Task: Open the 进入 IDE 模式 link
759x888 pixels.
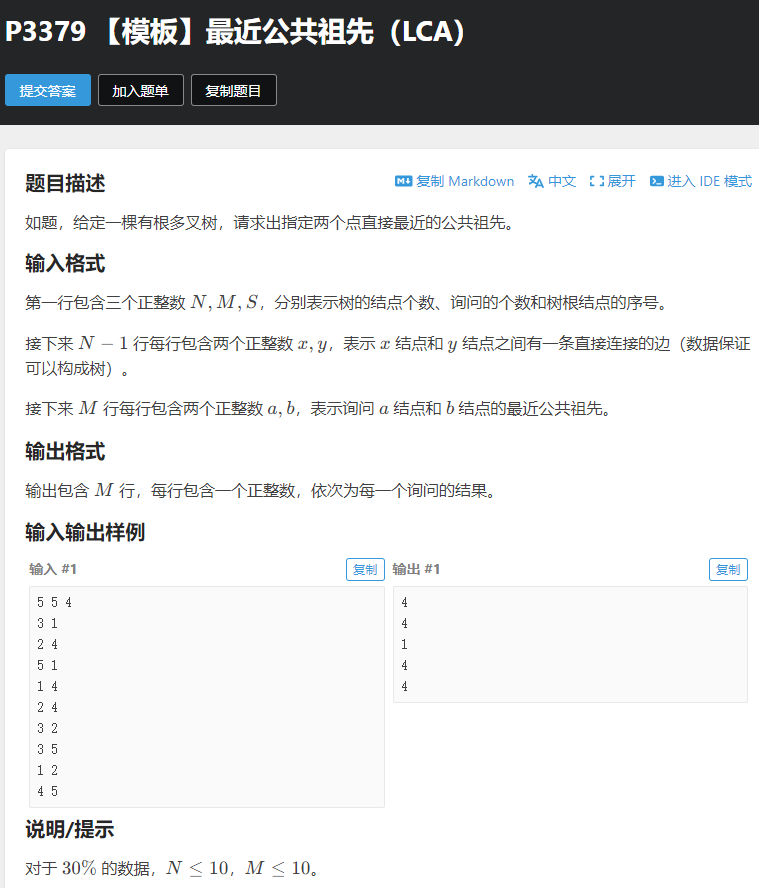Action: 710,181
